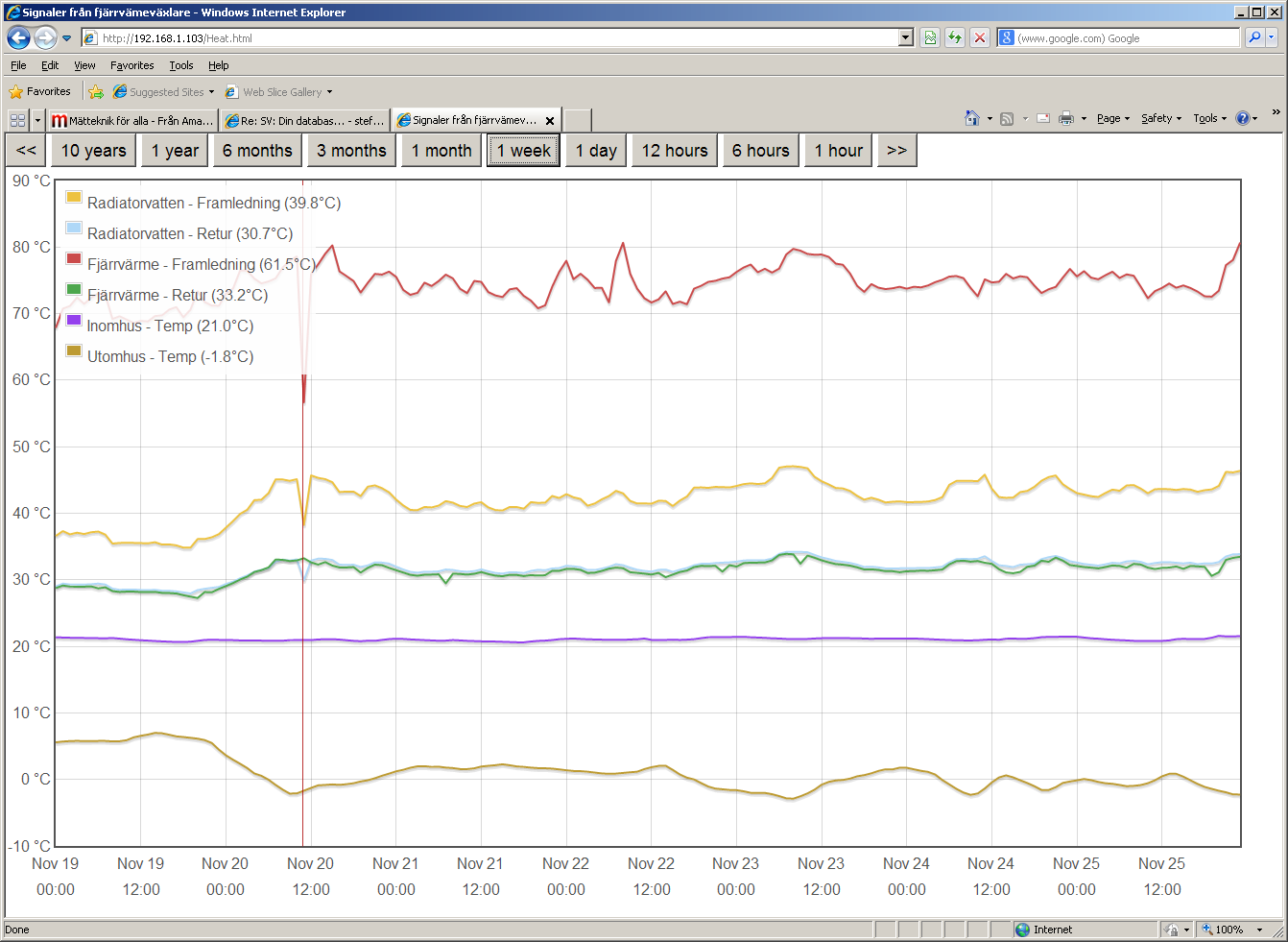Image resolution: width=1288 pixels, height=942 pixels.
Task: Open the View menu
Action: (x=84, y=65)
